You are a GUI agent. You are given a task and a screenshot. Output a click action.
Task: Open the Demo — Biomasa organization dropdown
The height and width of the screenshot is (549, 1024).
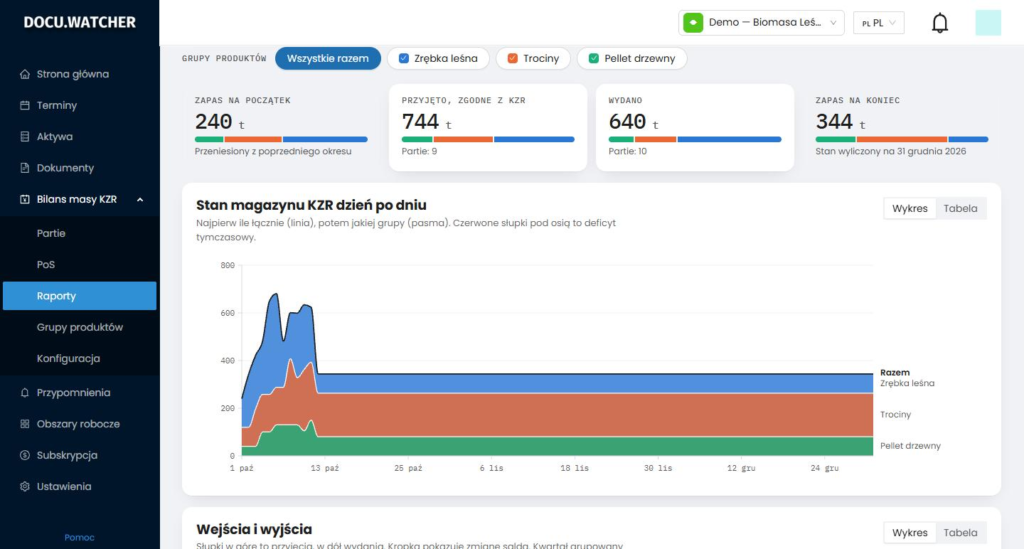click(x=761, y=22)
